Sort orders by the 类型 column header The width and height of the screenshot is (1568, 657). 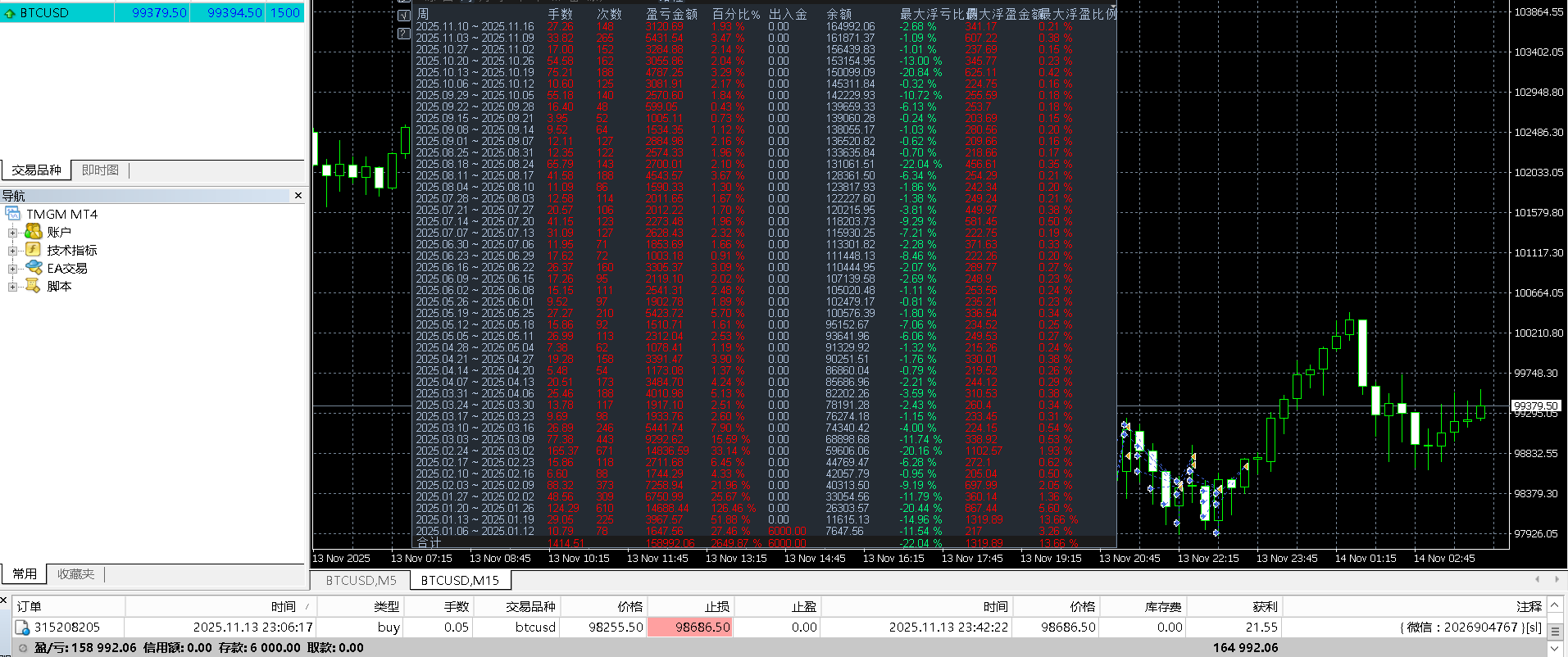(x=361, y=606)
